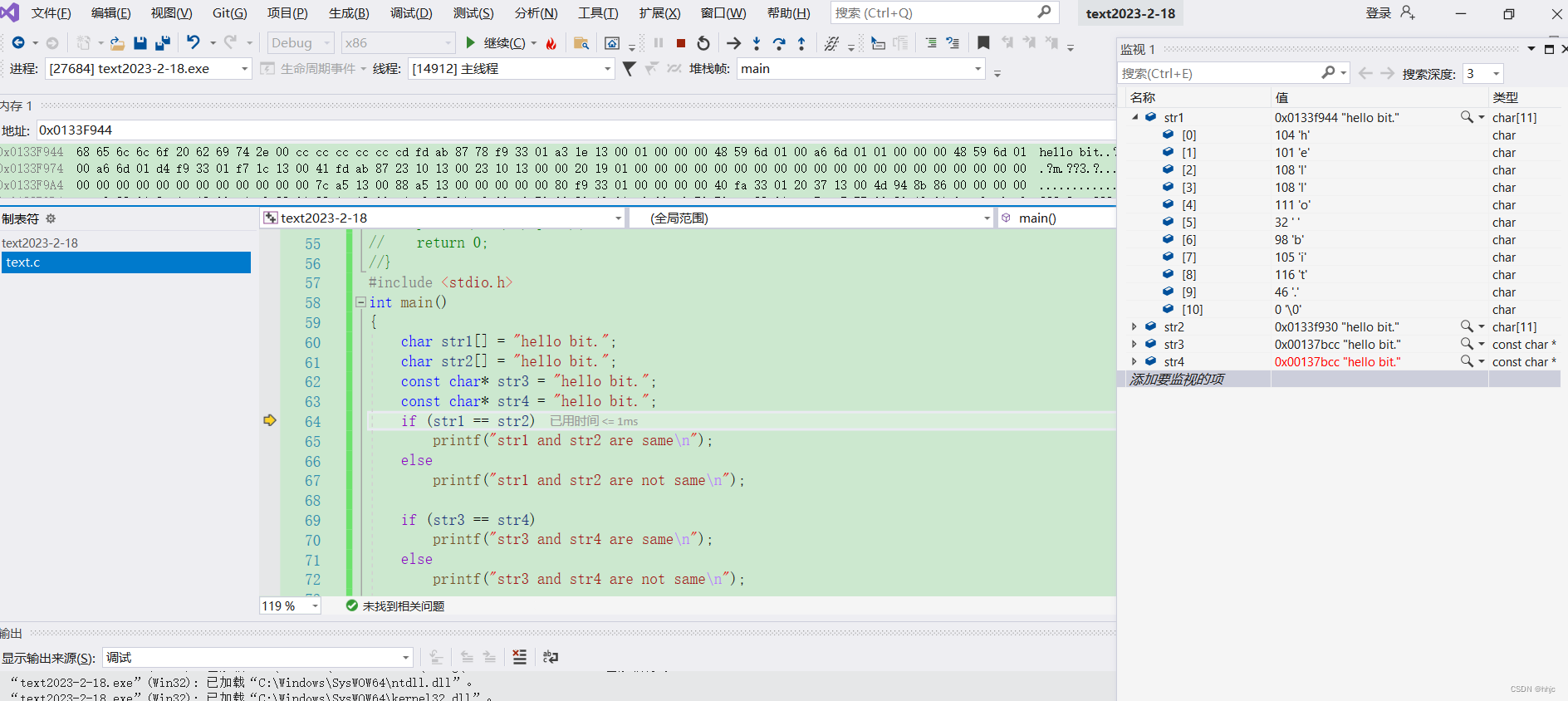The image size is (1568, 701).
Task: Click the Hot Reload flame icon
Action: (x=551, y=43)
